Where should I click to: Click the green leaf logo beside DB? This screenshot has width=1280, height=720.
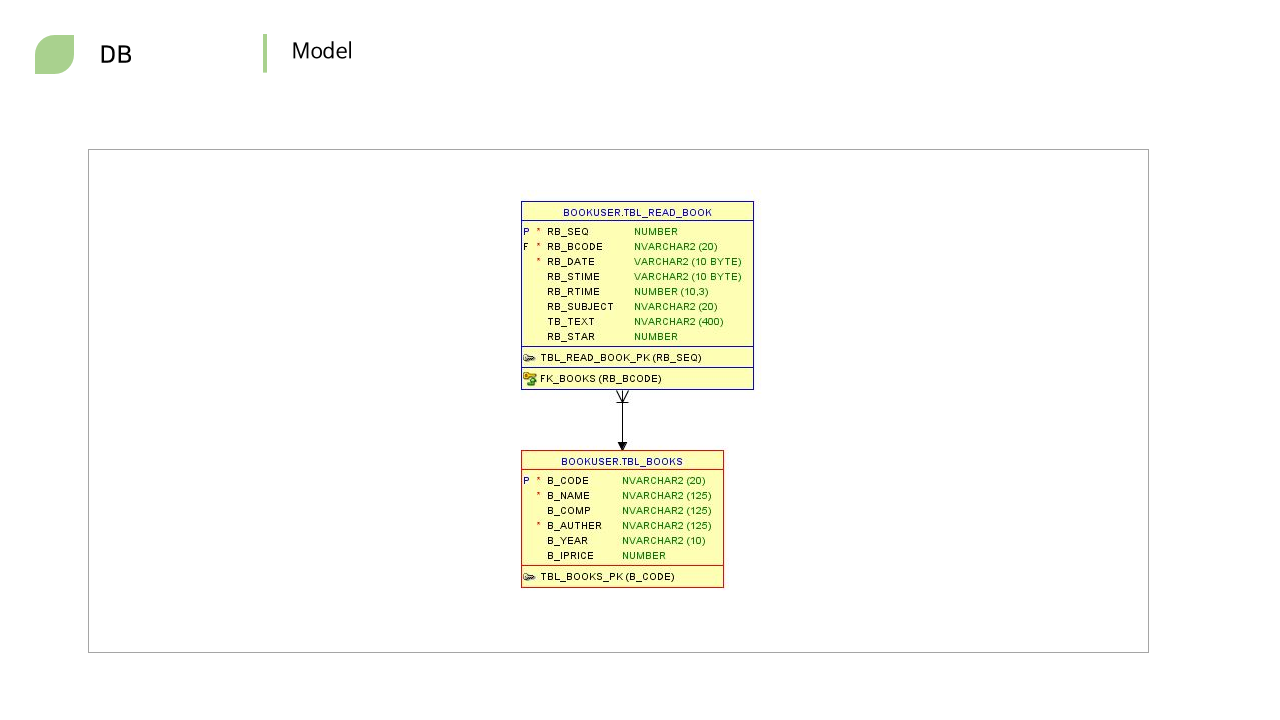click(54, 54)
